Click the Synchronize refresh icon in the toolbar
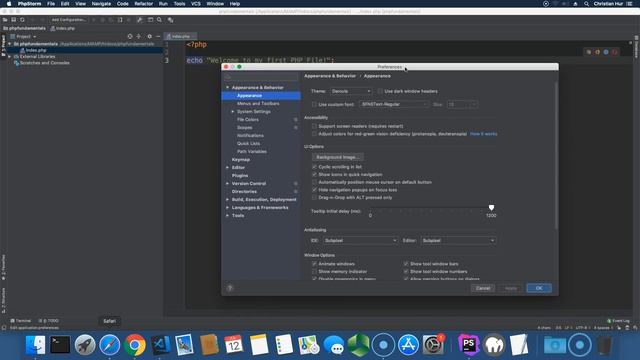Image resolution: width=640 pixels, height=360 pixels. click(22, 20)
